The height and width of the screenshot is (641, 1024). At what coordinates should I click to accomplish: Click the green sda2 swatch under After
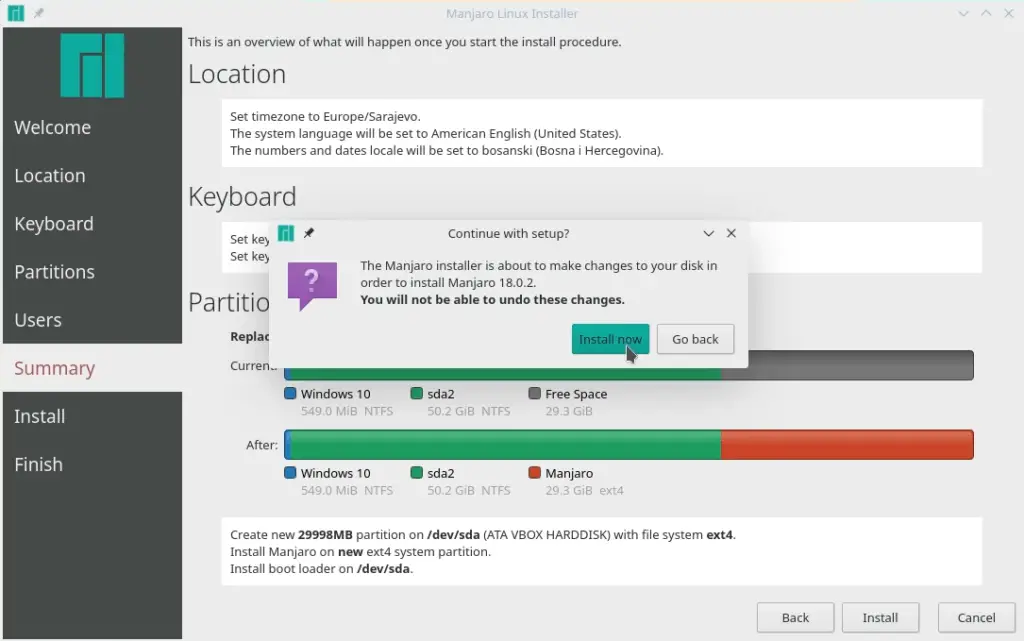point(417,472)
